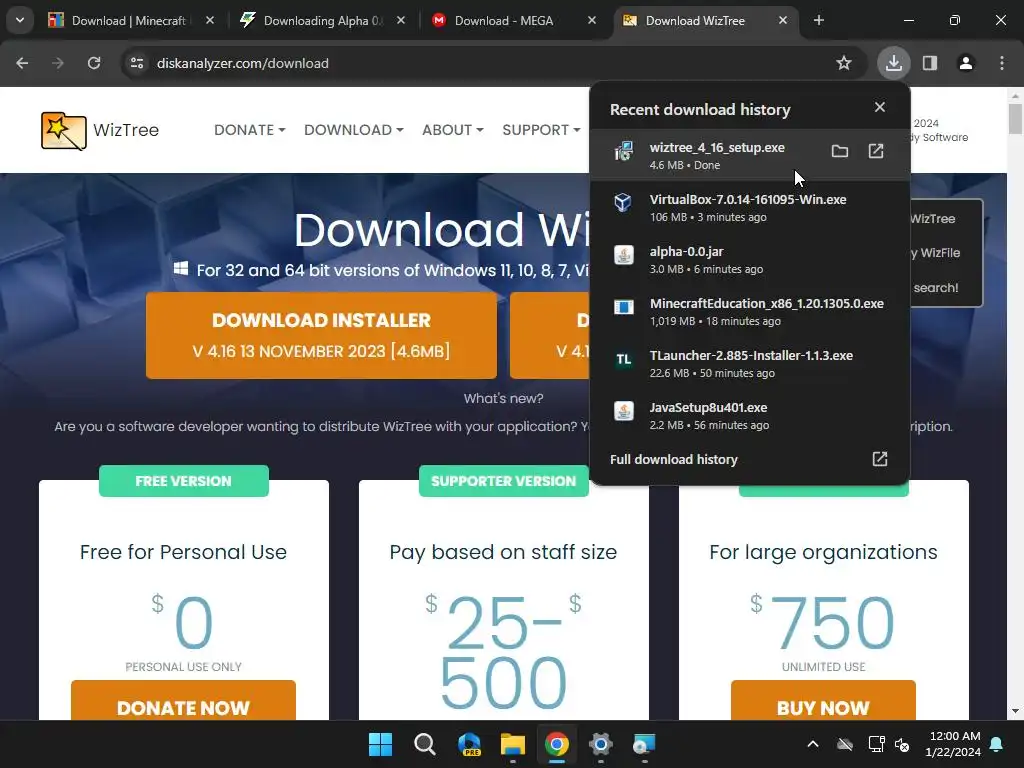The width and height of the screenshot is (1024, 768).
Task: Switch to the Download - MEGA tab
Action: [x=515, y=21]
